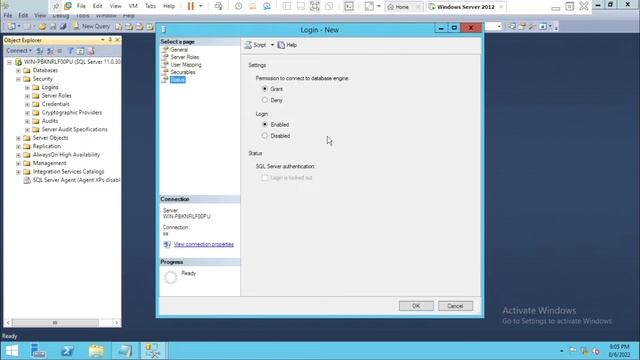This screenshot has height=360, width=640.
Task: Switch to the Windows Server 2012 VMware tab
Action: tap(466, 7)
